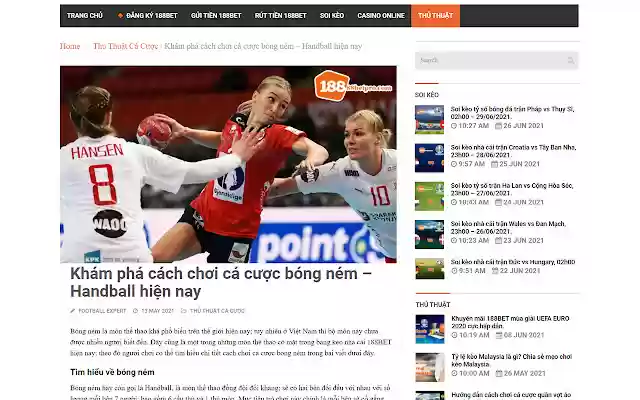The height and width of the screenshot is (400, 640).
Task: Click clock icon beside 10:19 AM
Action: click(454, 335)
